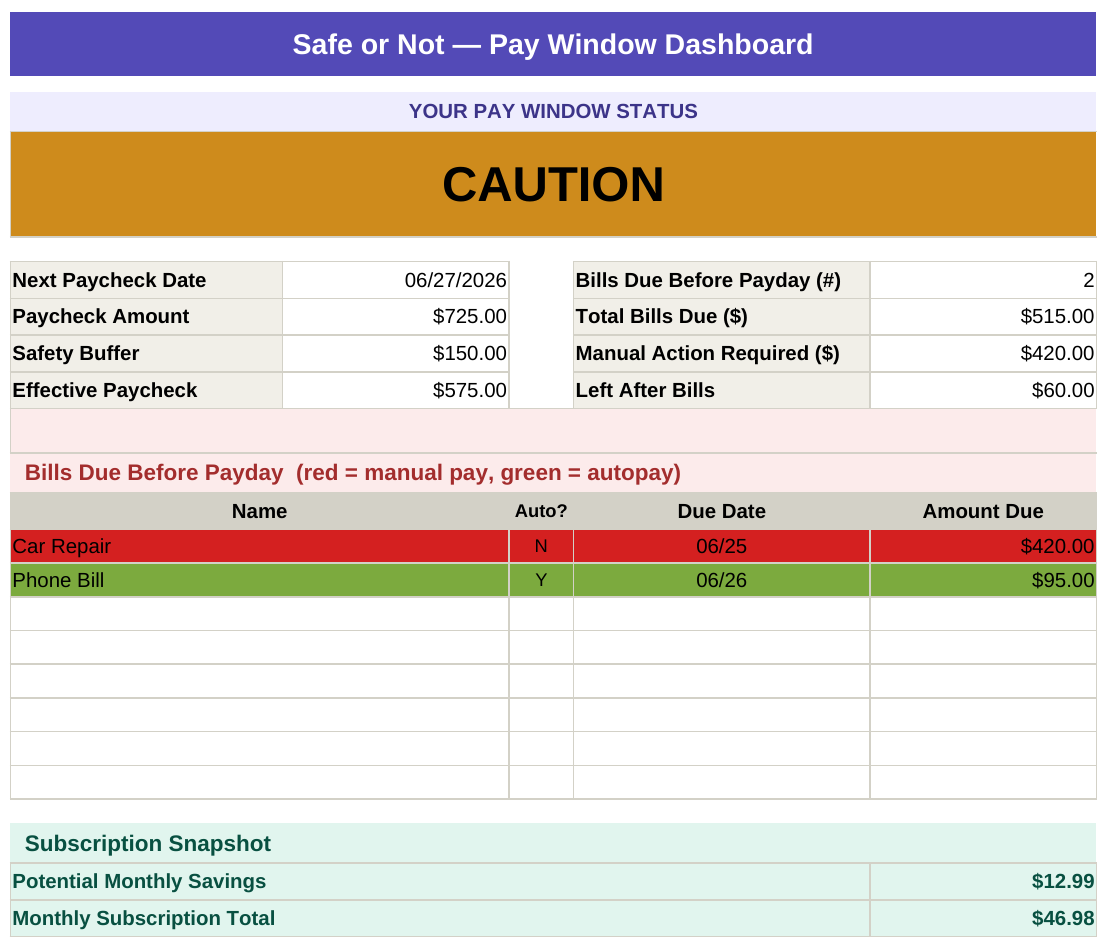Click the 'Subscription Snapshot' heading
Screen dimensions: 1110x951
553,843
